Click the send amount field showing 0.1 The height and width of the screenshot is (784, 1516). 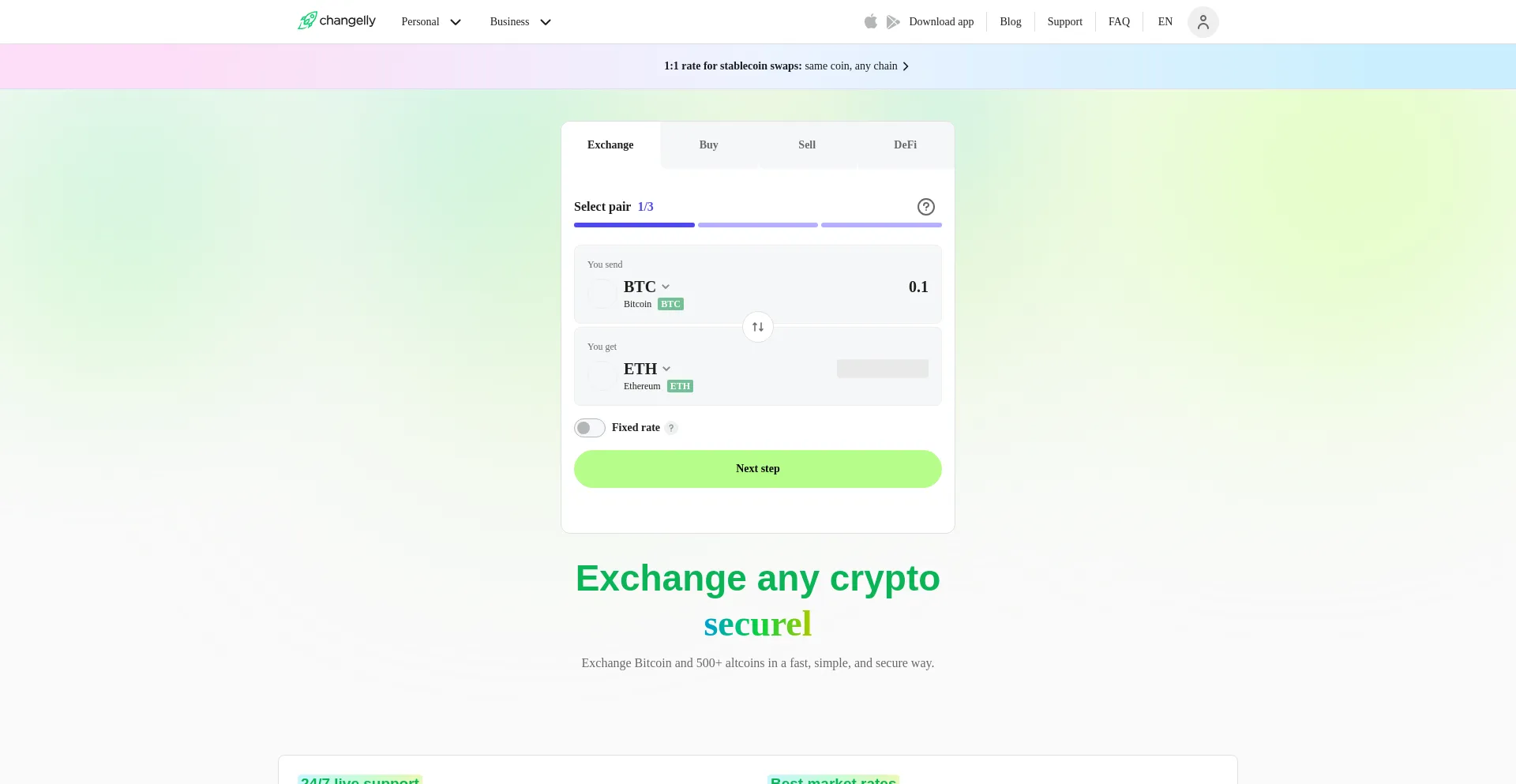(x=869, y=287)
